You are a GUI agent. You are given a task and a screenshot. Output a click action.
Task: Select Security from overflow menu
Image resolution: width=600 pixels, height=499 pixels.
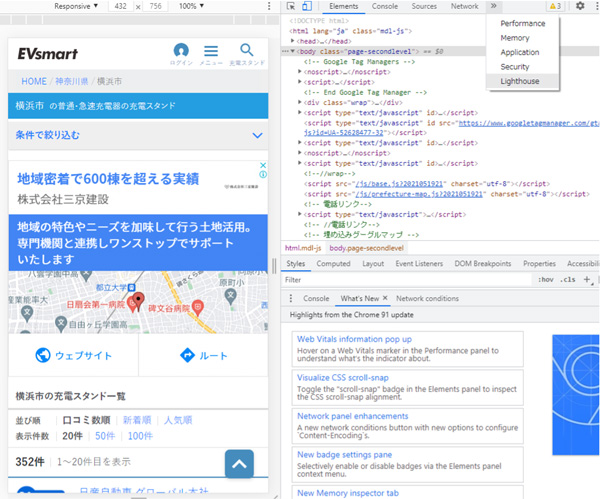pyautogui.click(x=523, y=67)
